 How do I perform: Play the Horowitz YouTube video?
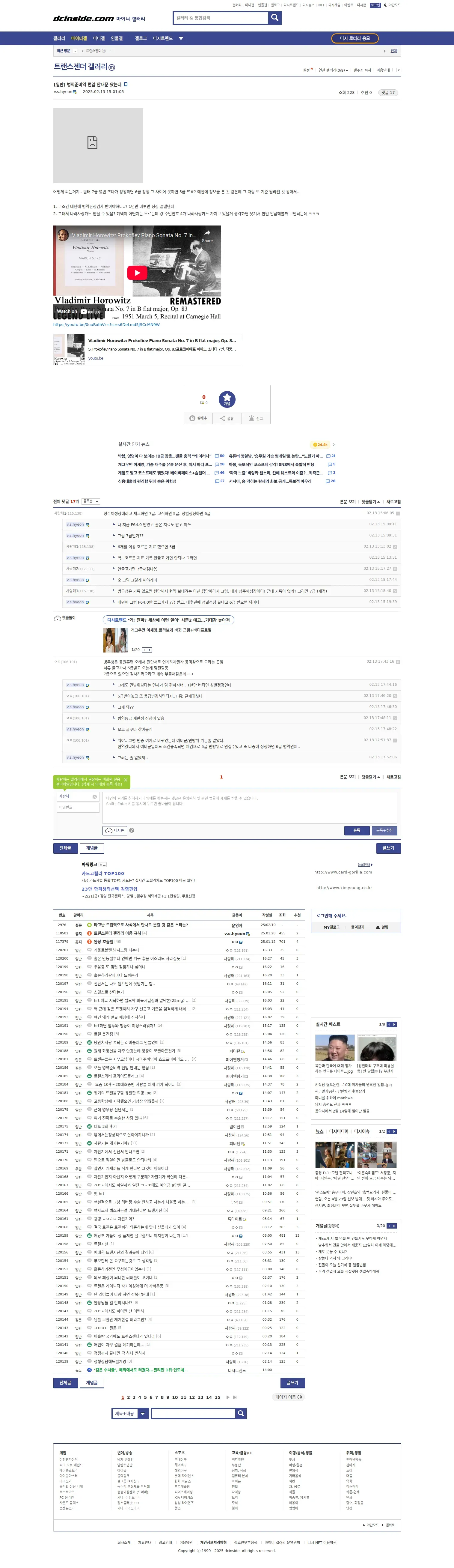(x=137, y=273)
